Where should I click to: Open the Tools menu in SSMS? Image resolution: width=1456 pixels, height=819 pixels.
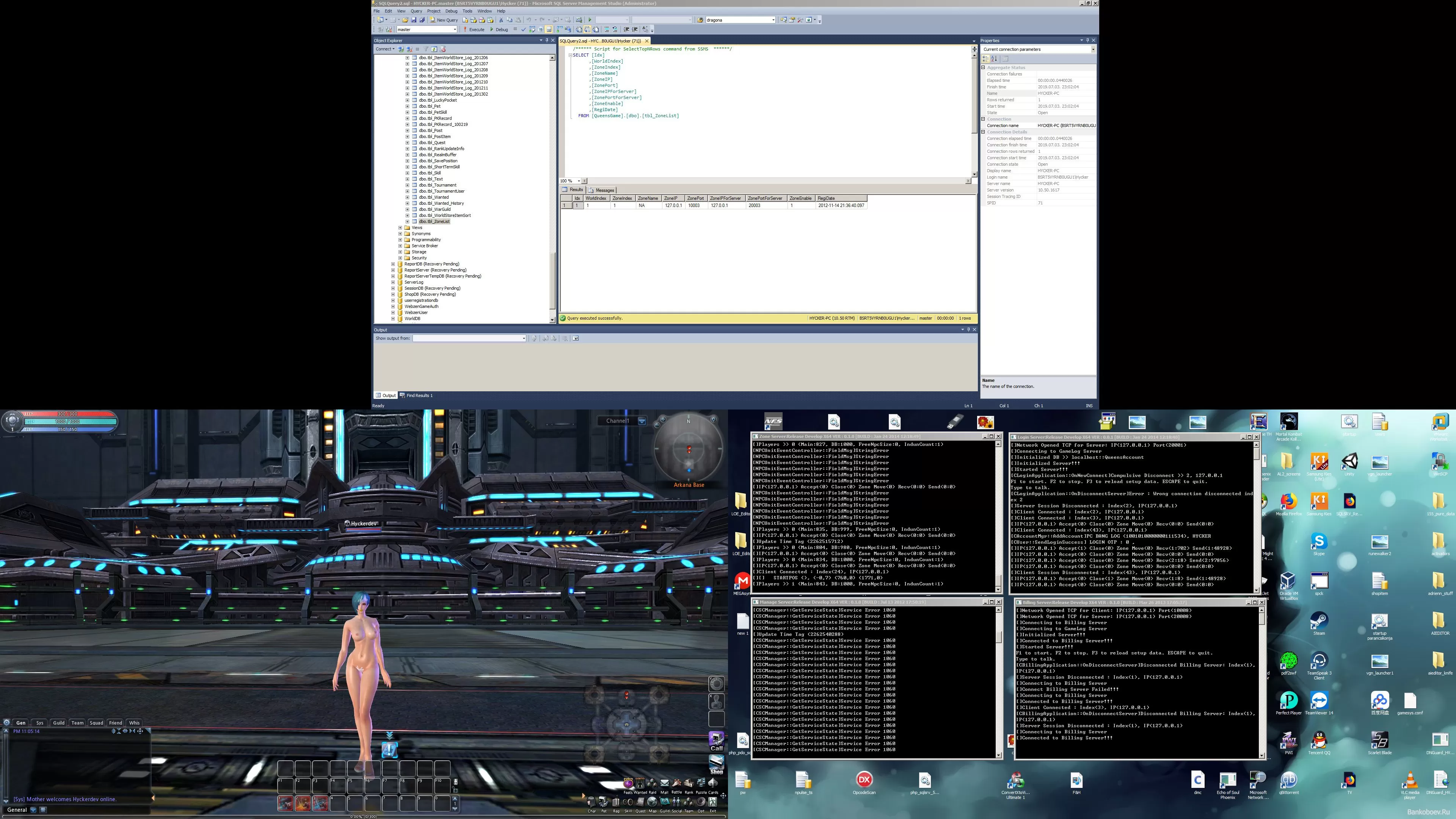coord(468,11)
